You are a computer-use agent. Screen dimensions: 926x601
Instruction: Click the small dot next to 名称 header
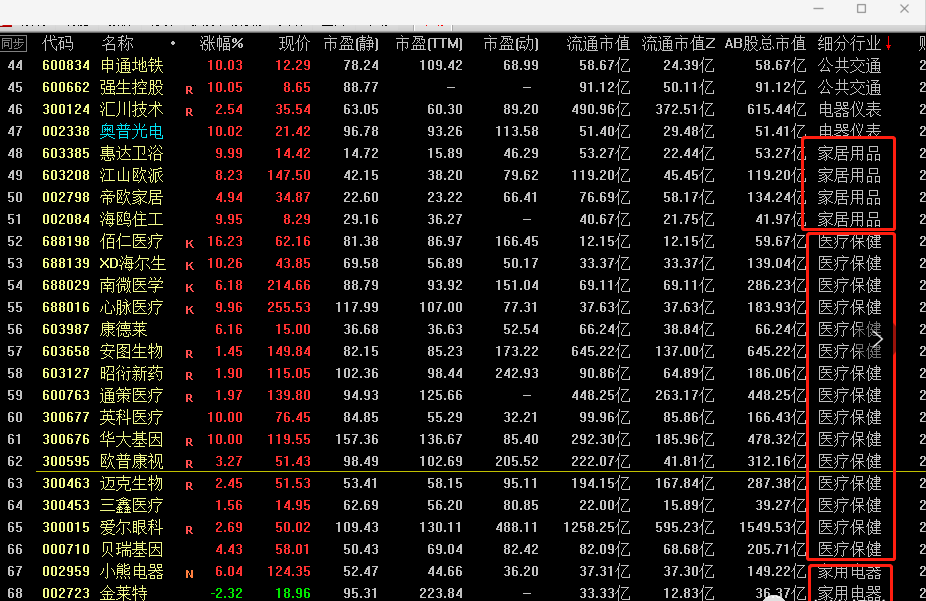pos(172,43)
